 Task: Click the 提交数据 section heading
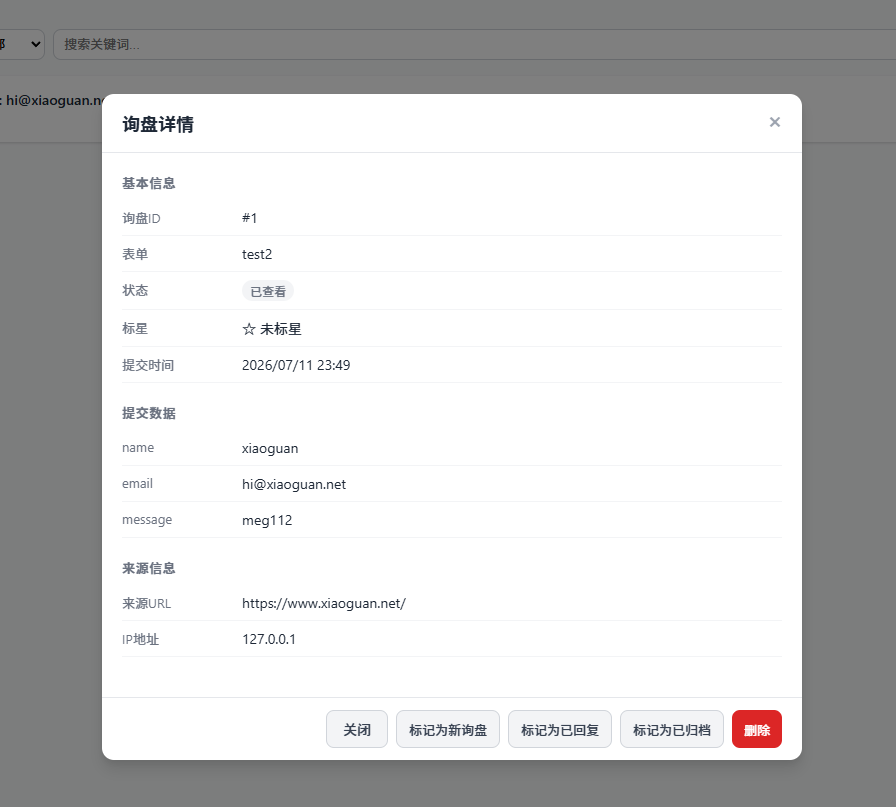149,413
